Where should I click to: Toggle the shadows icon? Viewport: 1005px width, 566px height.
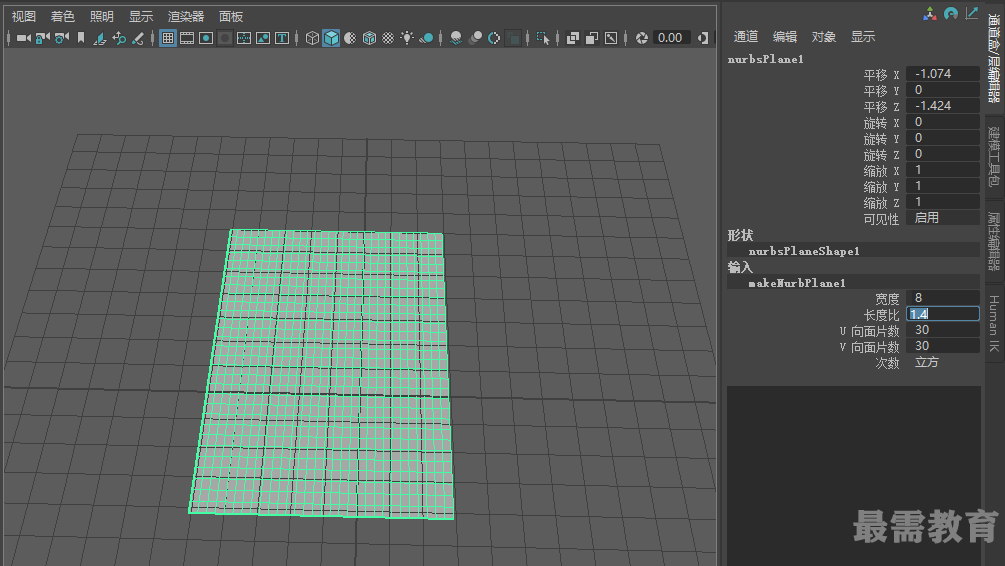[x=426, y=38]
